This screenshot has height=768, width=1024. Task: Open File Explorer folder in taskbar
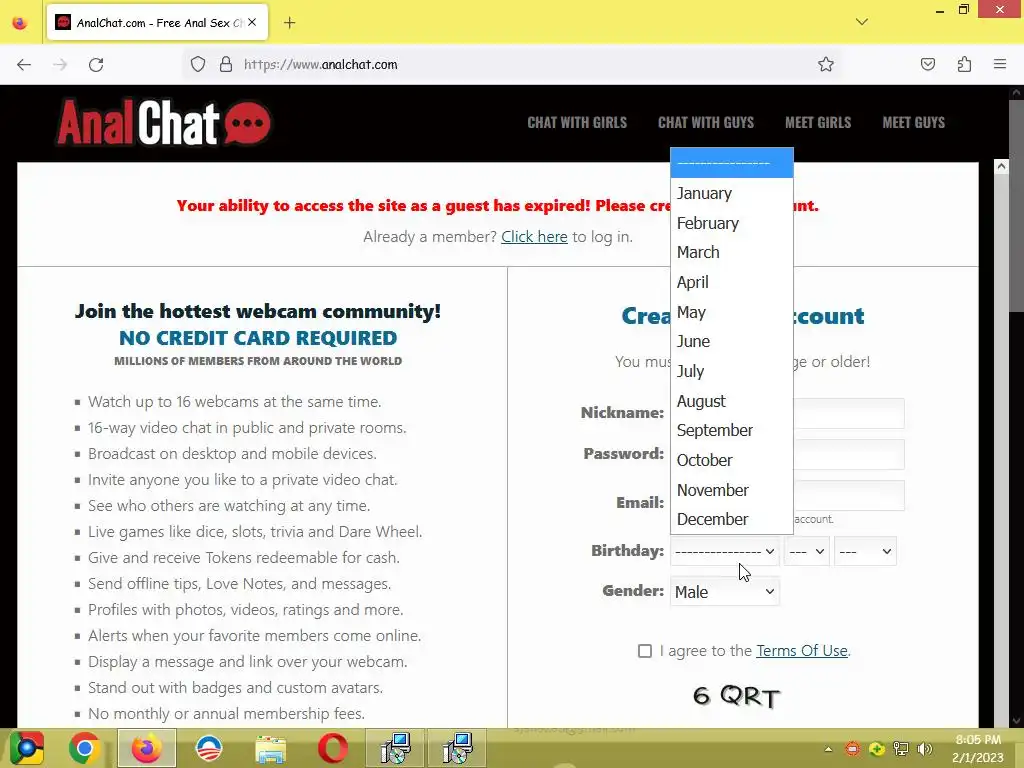pos(270,749)
